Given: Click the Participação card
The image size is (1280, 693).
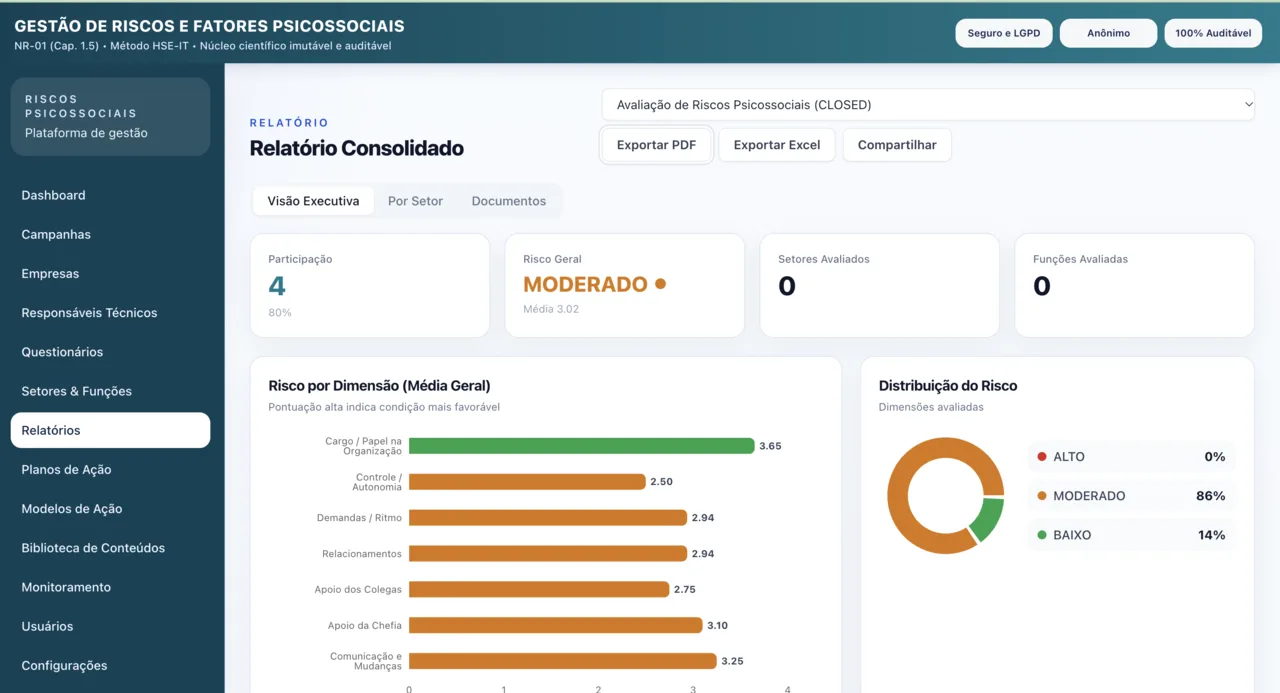Looking at the screenshot, I should pos(370,285).
